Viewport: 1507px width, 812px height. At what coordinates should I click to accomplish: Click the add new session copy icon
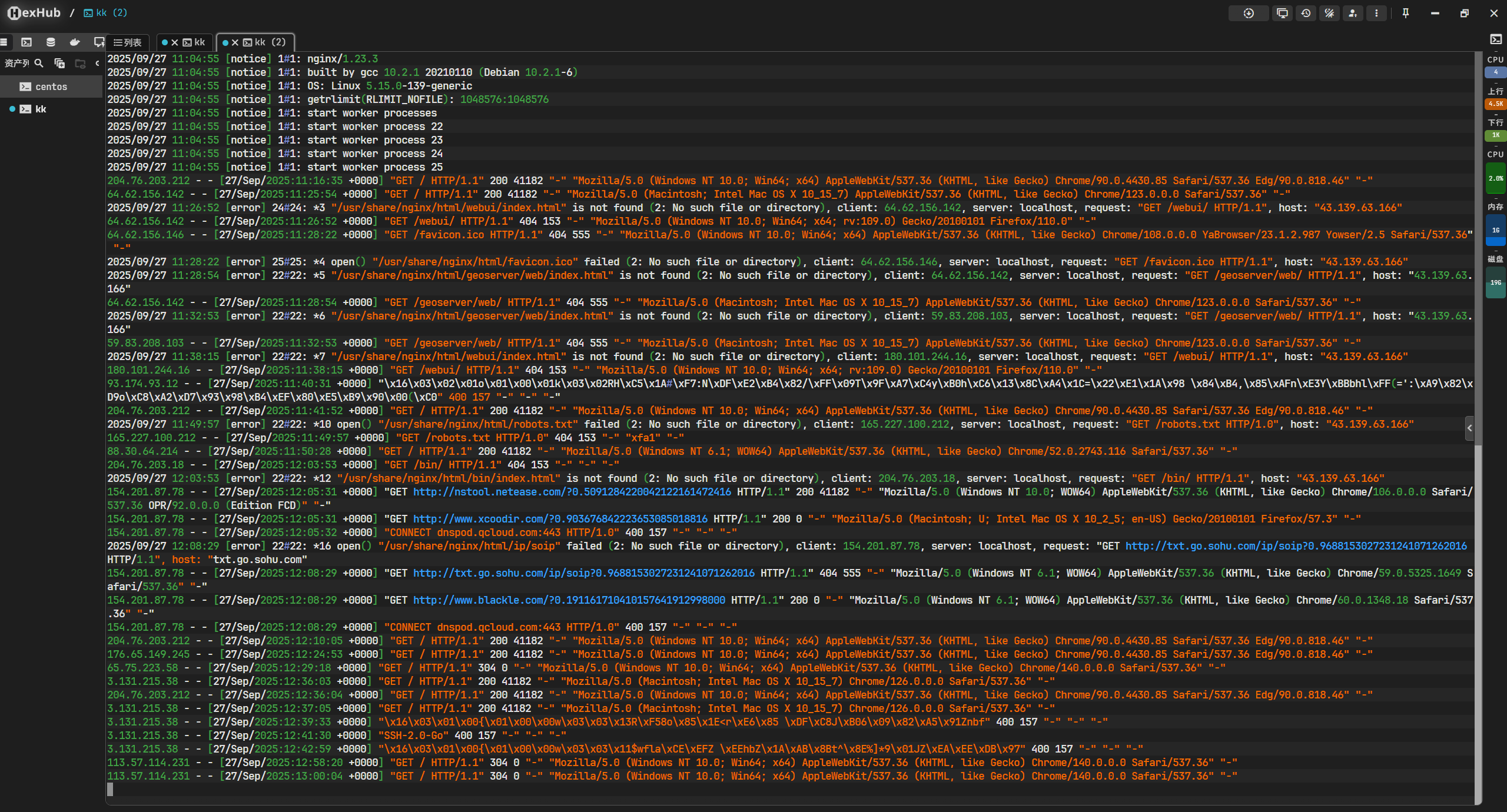pyautogui.click(x=59, y=63)
